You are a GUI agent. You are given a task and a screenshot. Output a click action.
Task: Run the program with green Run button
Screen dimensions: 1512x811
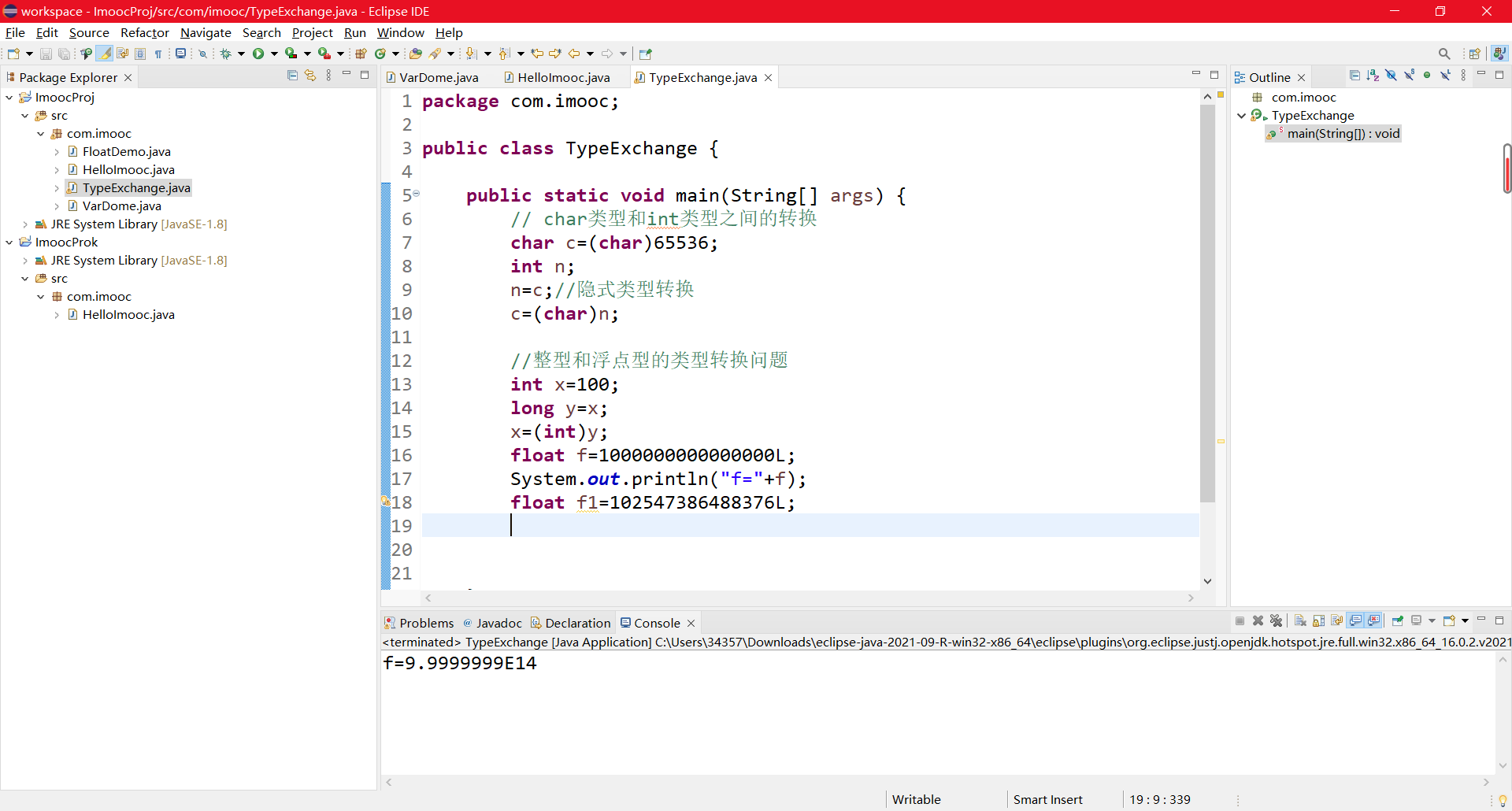258,54
